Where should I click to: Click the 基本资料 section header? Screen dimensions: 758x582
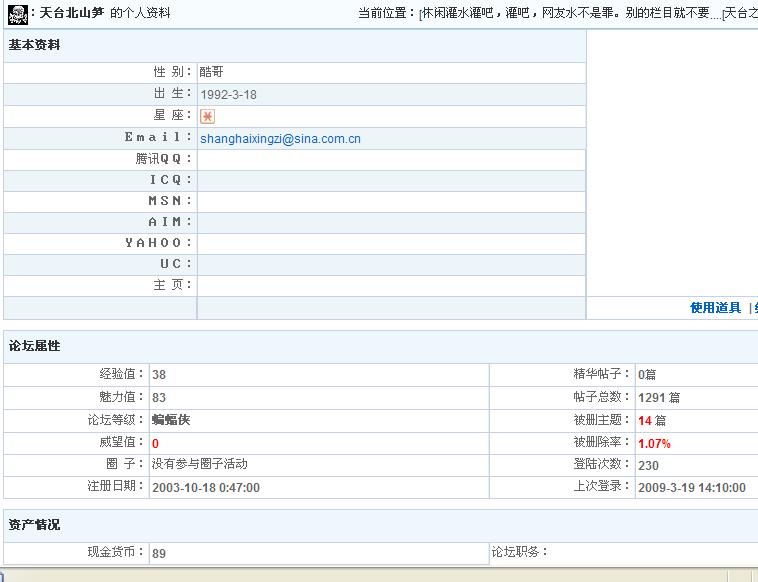(34, 44)
